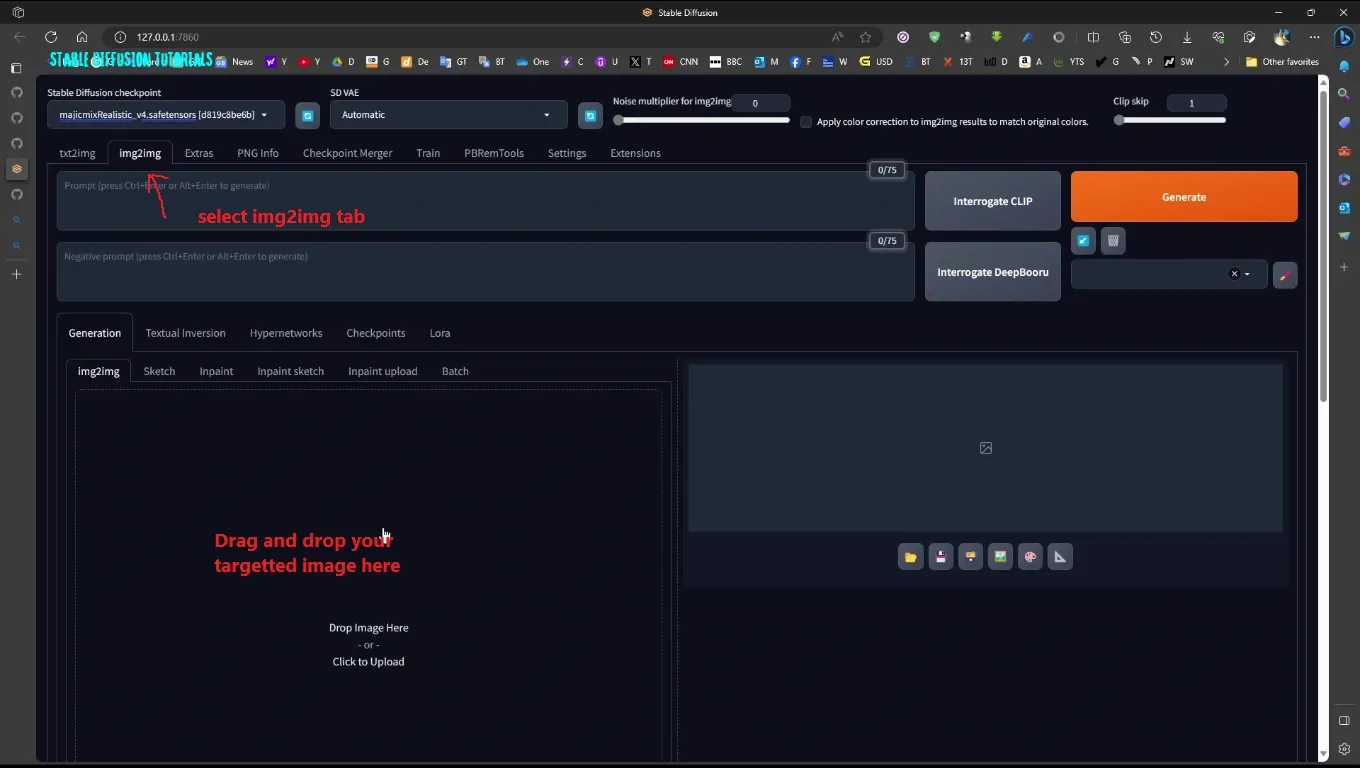The width and height of the screenshot is (1360, 768).
Task: Enable apply color correction checkbox
Action: tap(806, 122)
